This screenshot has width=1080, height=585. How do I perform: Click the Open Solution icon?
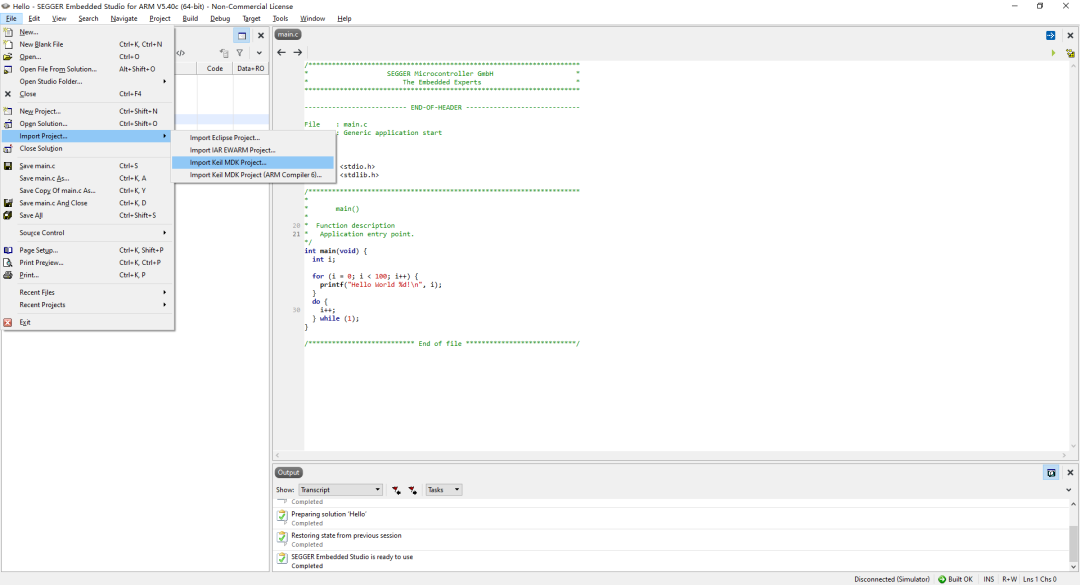point(8,123)
